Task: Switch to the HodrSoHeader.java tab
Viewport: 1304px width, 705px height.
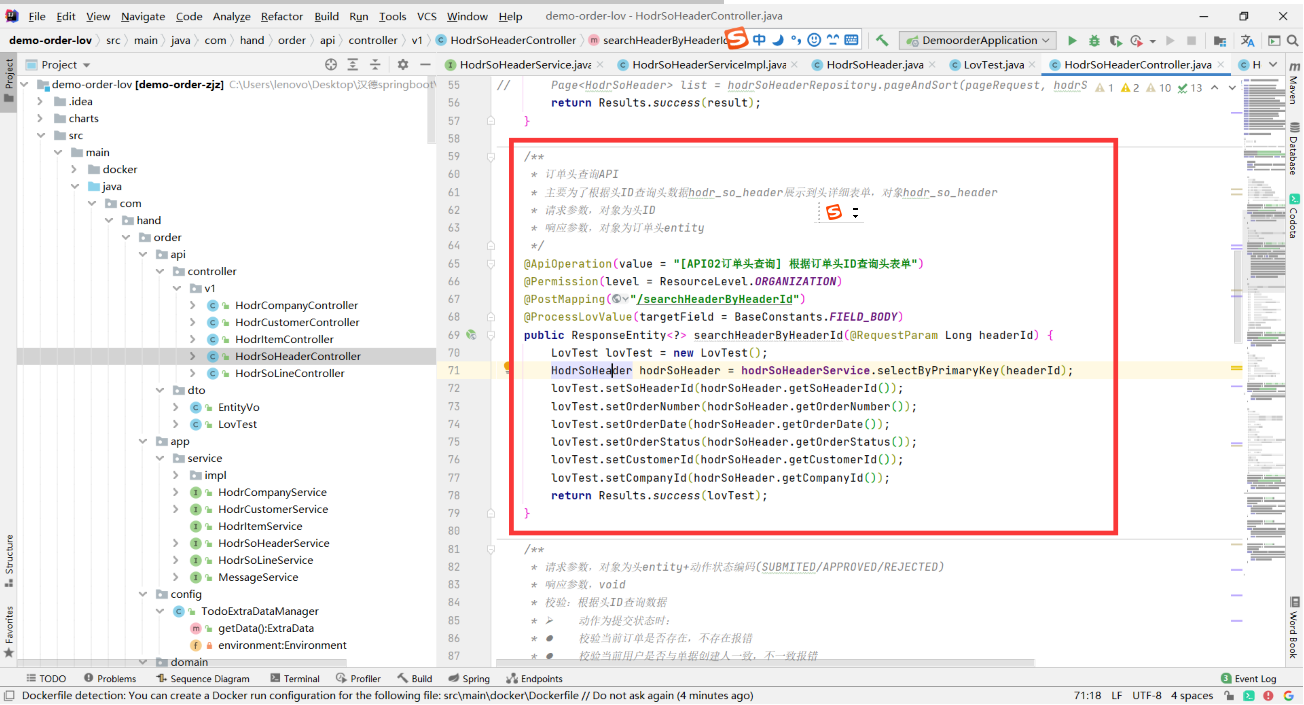Action: [x=874, y=65]
